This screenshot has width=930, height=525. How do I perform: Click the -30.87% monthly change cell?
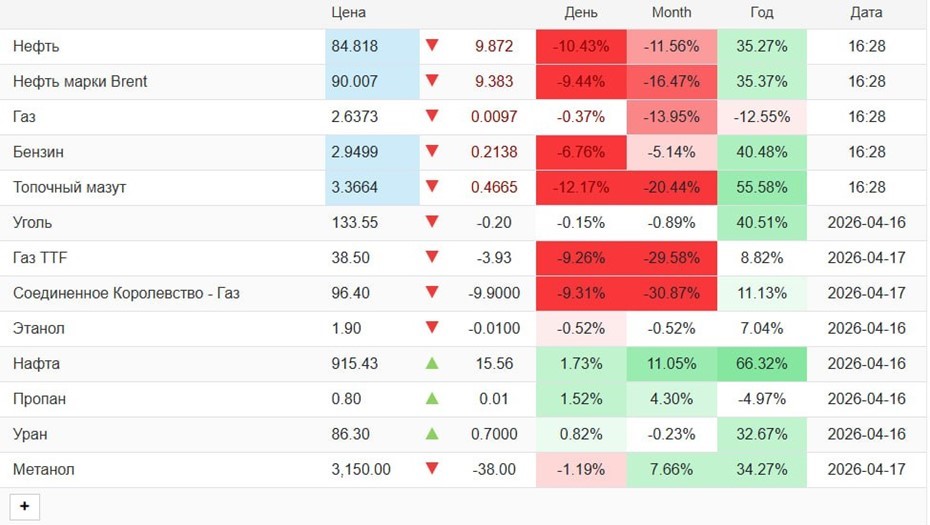point(671,293)
